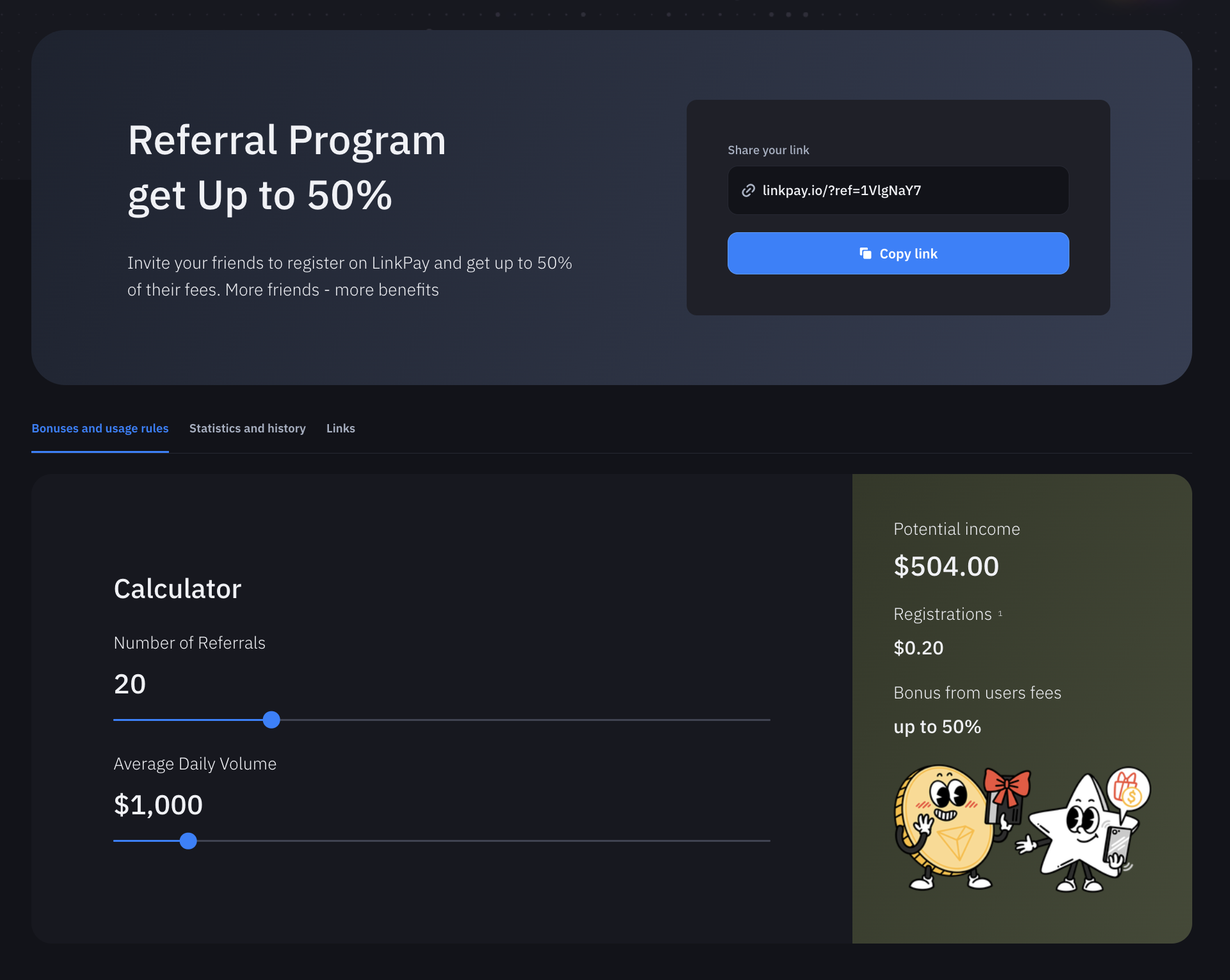This screenshot has width=1230, height=980.
Task: Click the chain link icon in referral field
Action: tap(748, 191)
